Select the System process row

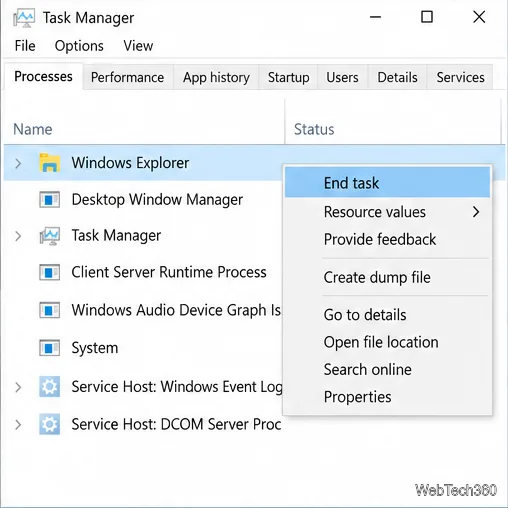click(143, 348)
